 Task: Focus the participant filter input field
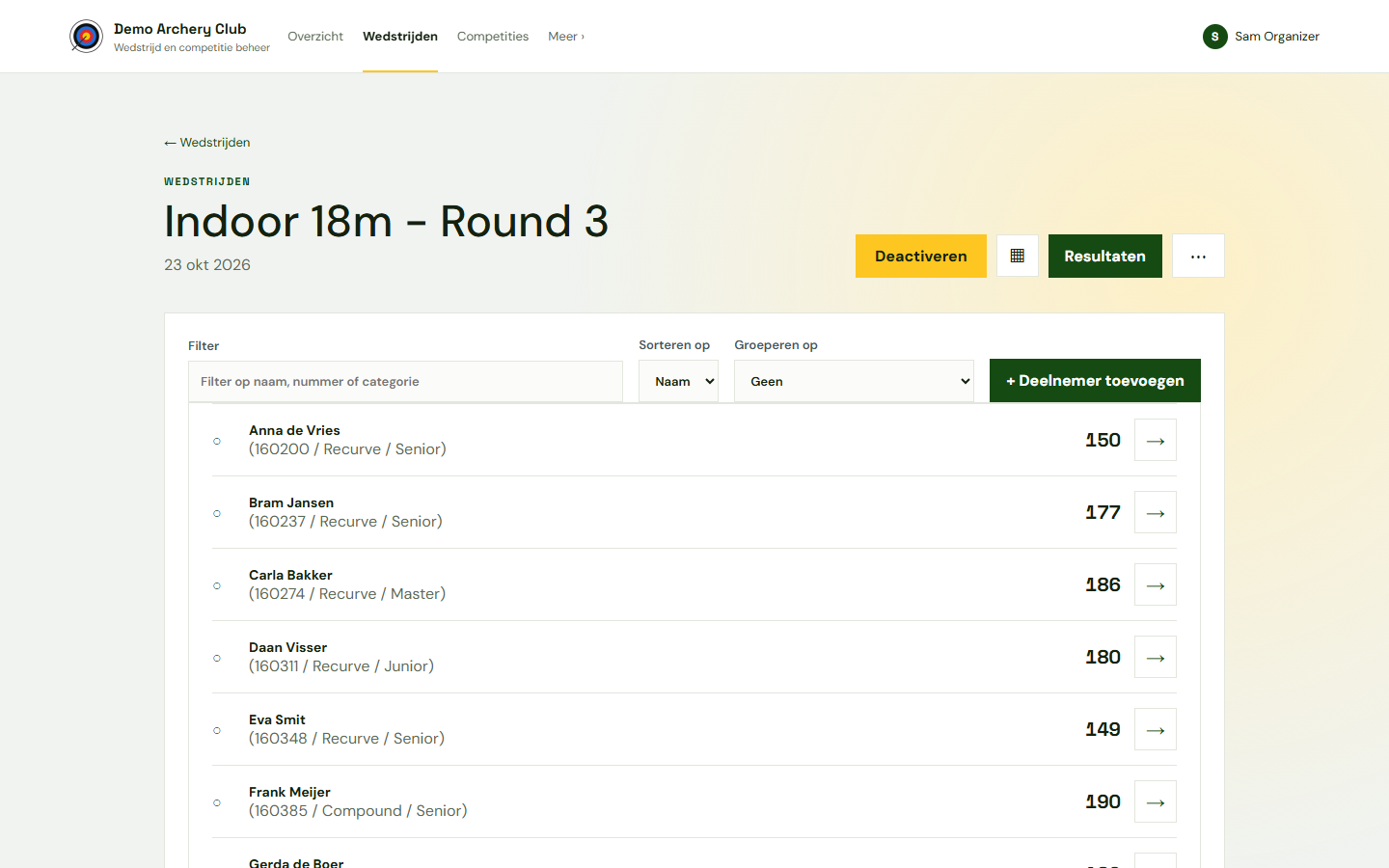405,382
